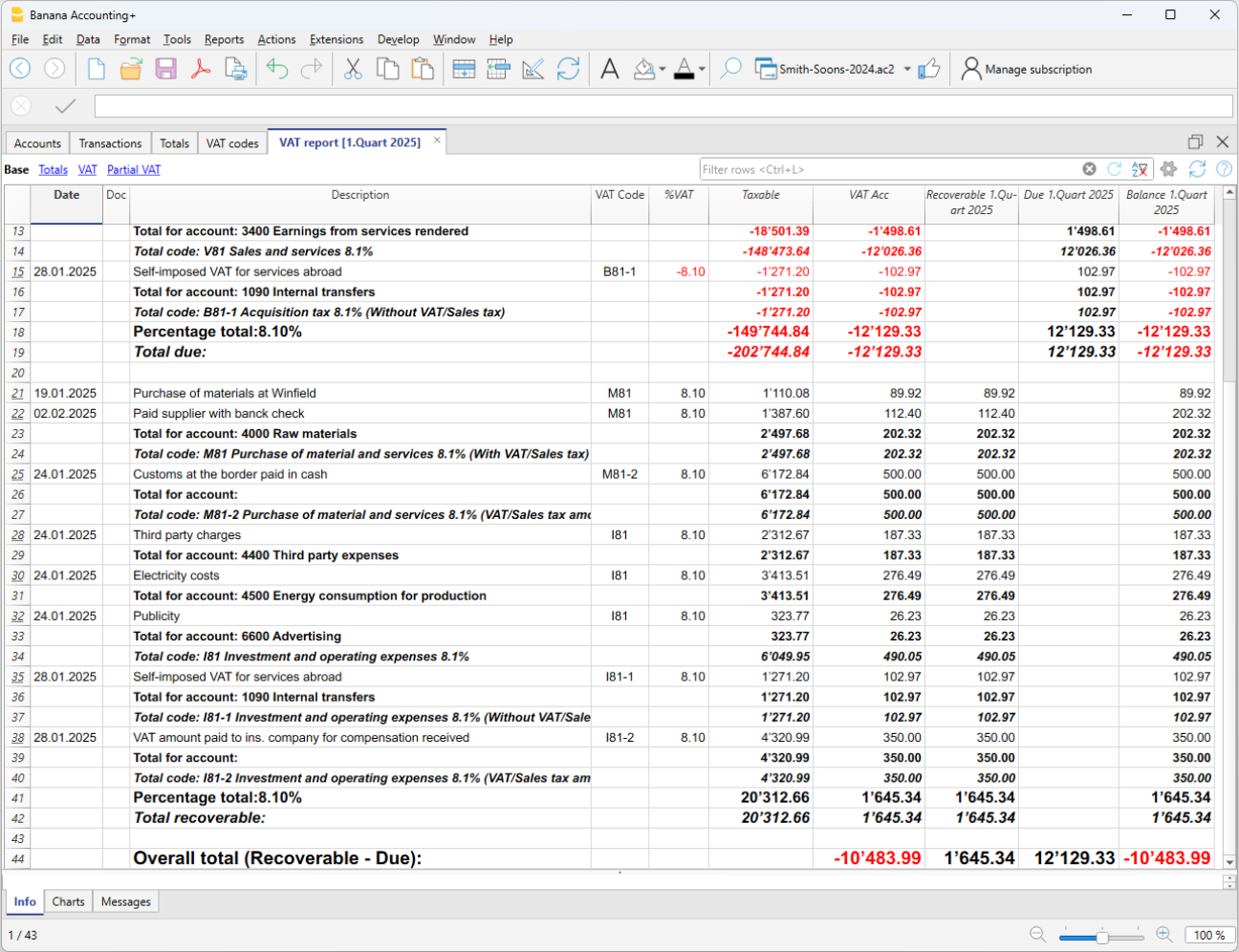Screen dimensions: 1239x952
Task: Open table settings with the gear icon
Action: (x=1168, y=169)
